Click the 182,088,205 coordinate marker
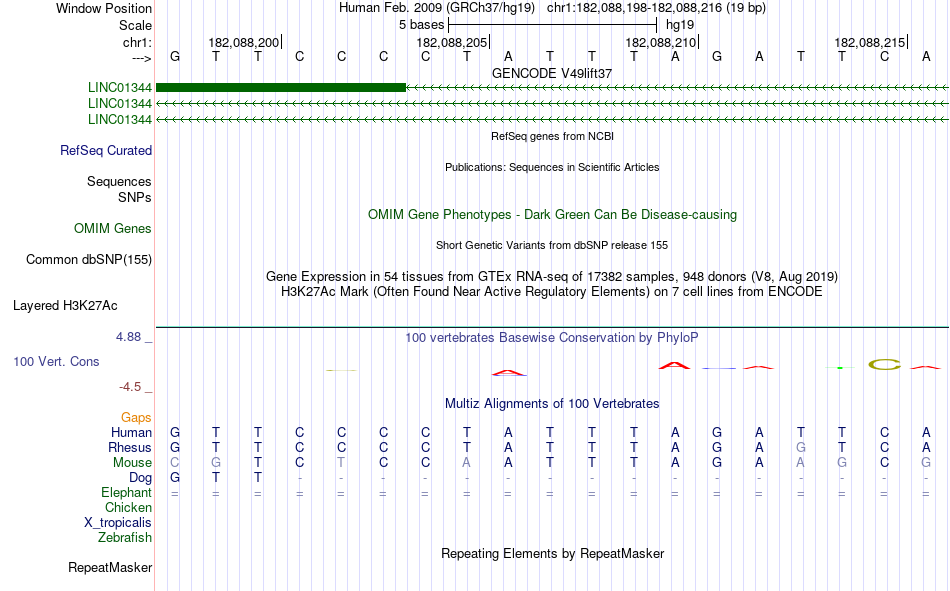Image resolution: width=950 pixels, height=591 pixels. [452, 42]
